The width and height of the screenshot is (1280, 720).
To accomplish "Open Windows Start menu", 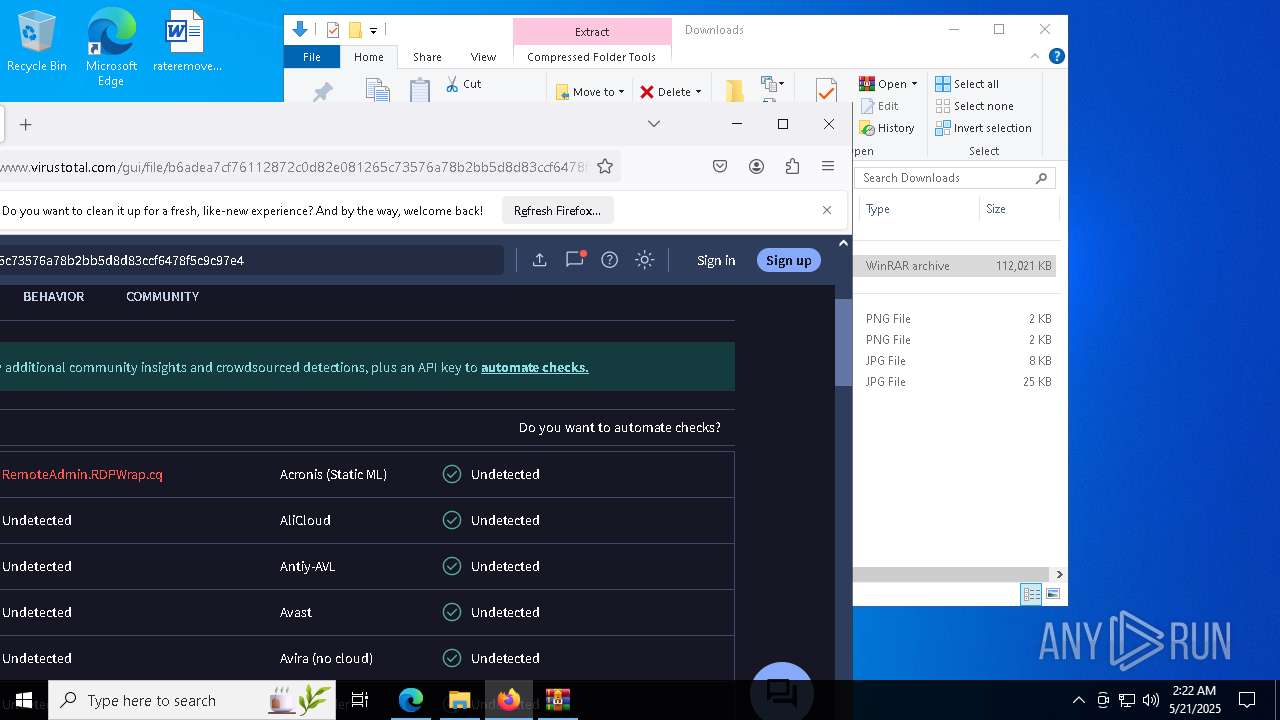I will pyautogui.click(x=23, y=700).
